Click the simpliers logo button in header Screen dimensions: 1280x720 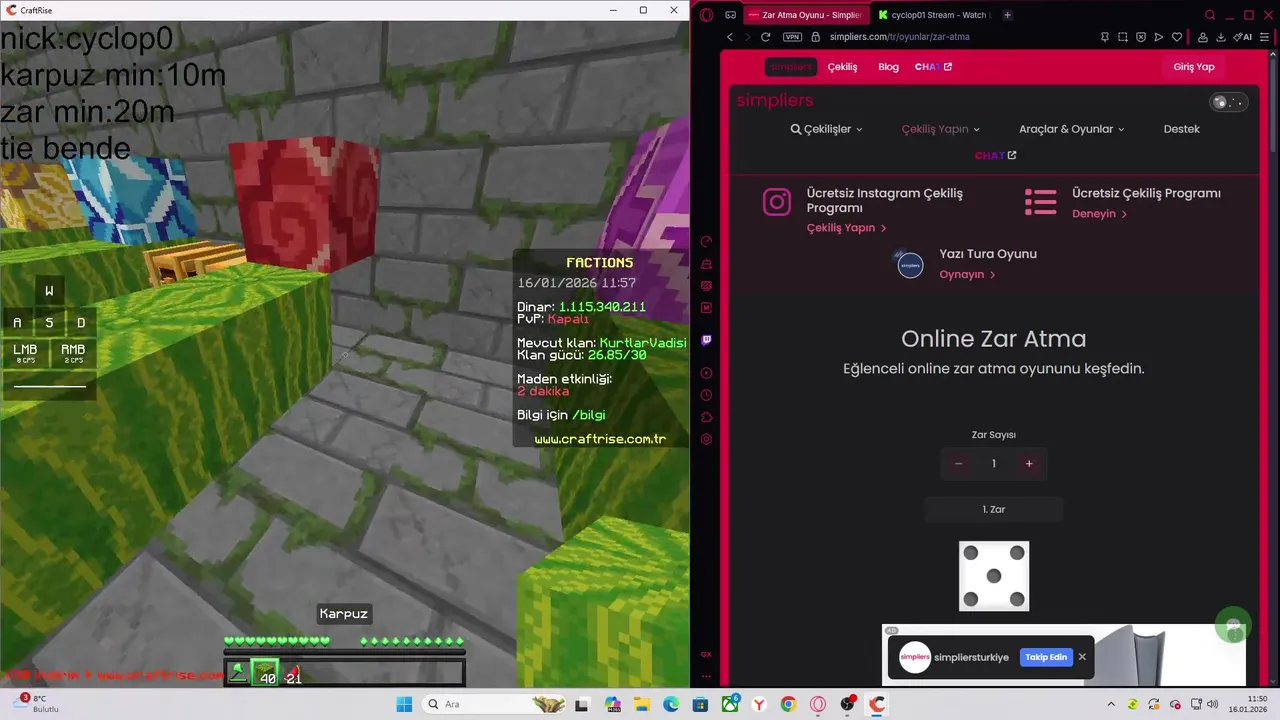tap(791, 67)
